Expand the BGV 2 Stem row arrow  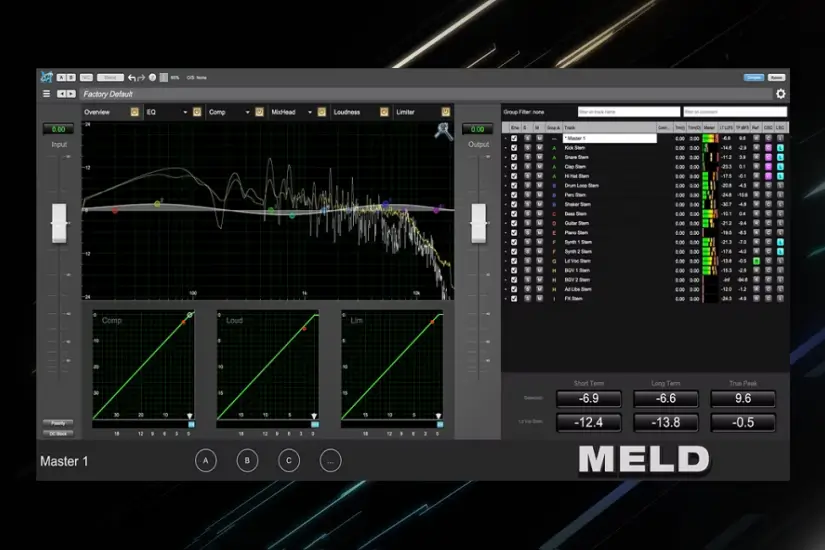506,280
